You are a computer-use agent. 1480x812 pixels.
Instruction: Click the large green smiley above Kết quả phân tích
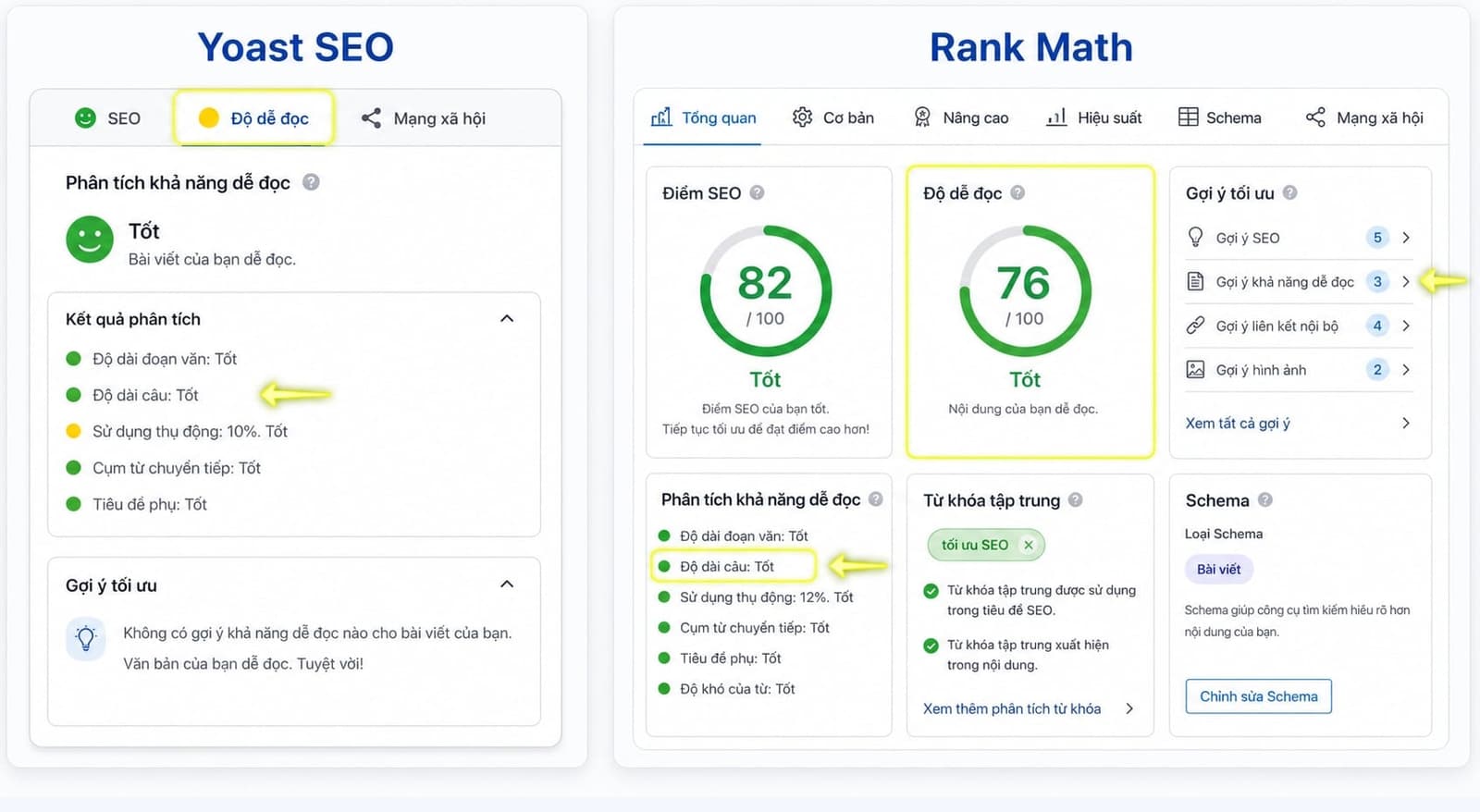click(90, 240)
